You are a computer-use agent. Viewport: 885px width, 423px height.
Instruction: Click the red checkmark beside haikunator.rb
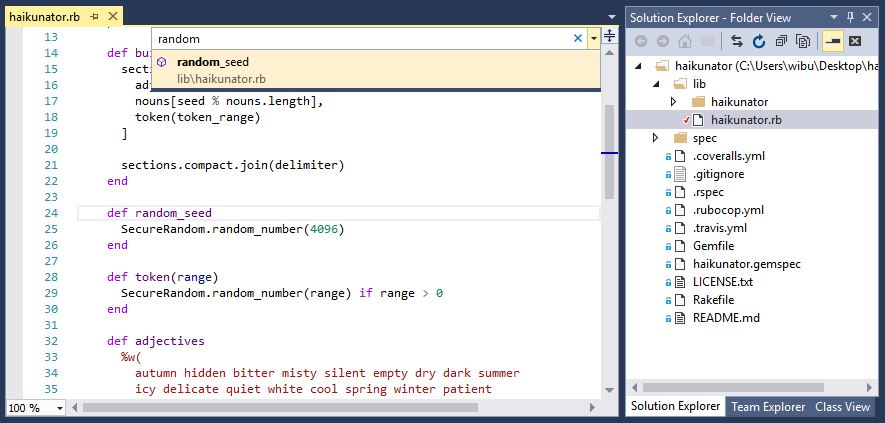click(x=686, y=120)
